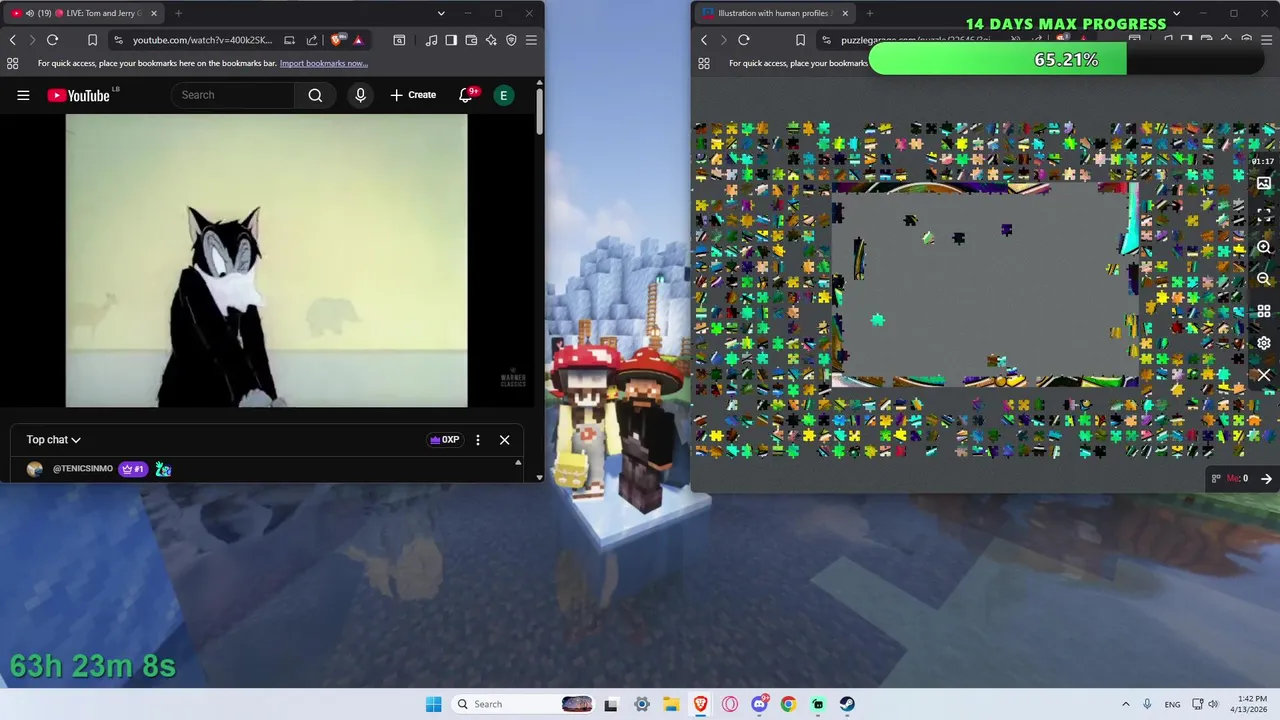The height and width of the screenshot is (720, 1280).
Task: Open the apps grid icon in YouTube bookmarks bar
Action: [12, 63]
